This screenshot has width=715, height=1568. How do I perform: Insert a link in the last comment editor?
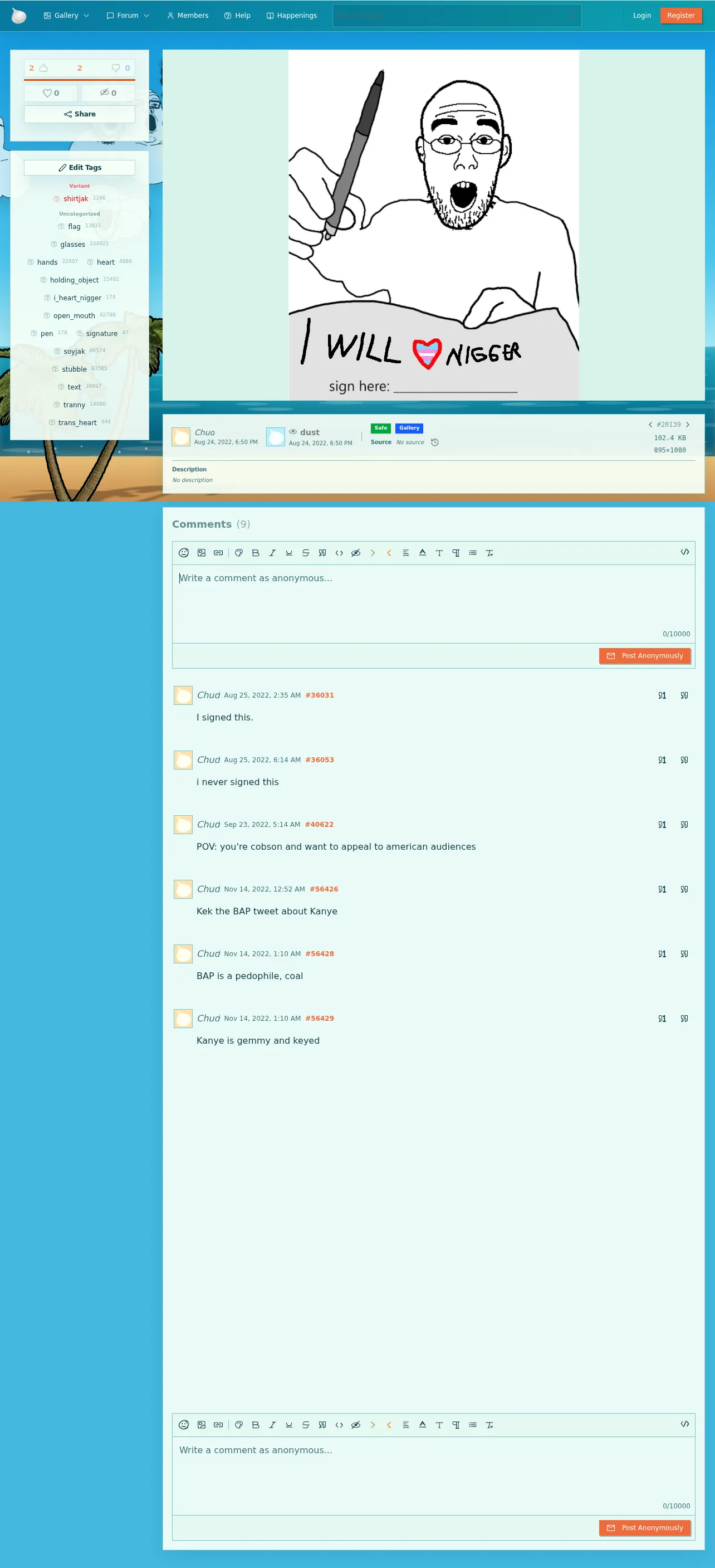(x=218, y=1425)
